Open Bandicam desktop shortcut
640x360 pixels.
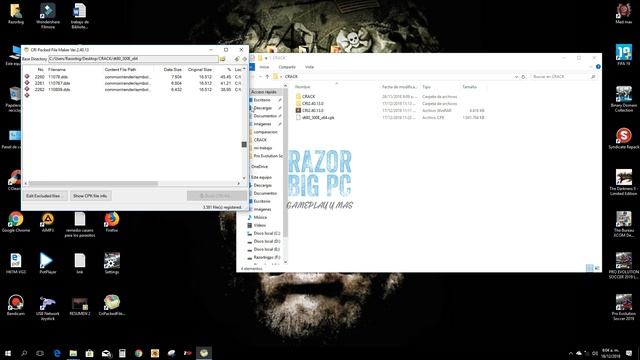click(x=16, y=305)
